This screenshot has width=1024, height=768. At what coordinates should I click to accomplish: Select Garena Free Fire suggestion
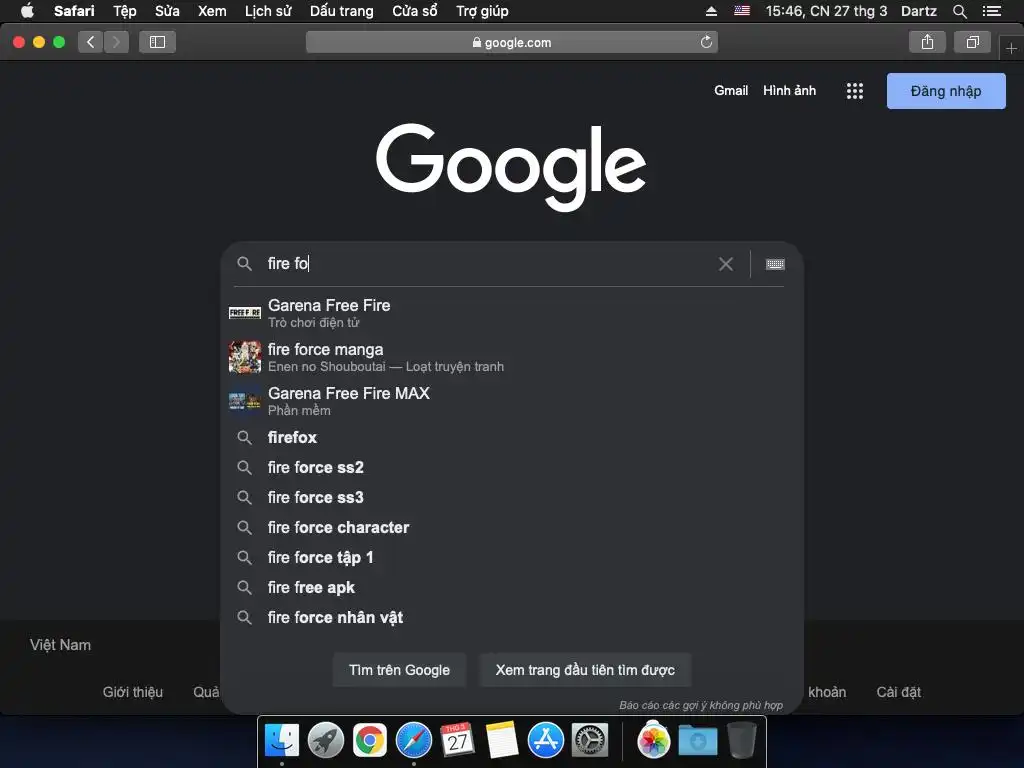click(x=512, y=313)
